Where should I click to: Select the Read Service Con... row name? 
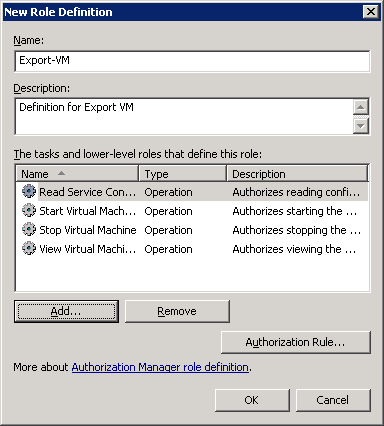88,192
